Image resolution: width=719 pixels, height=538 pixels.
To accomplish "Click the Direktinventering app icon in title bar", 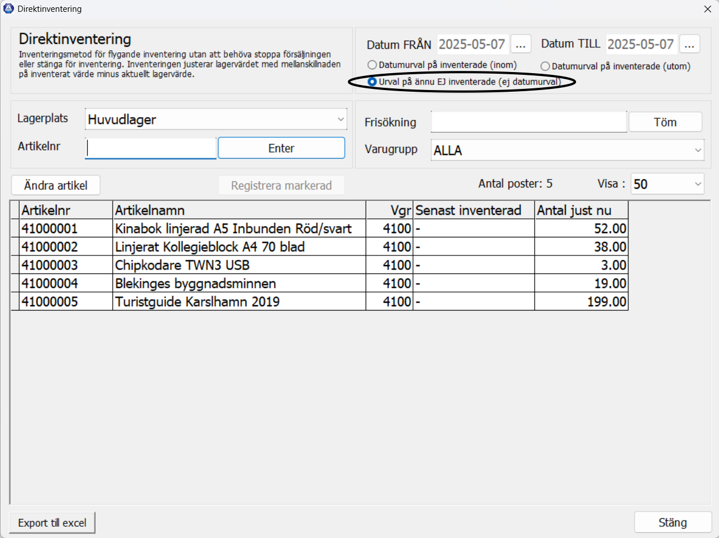I will (8, 8).
